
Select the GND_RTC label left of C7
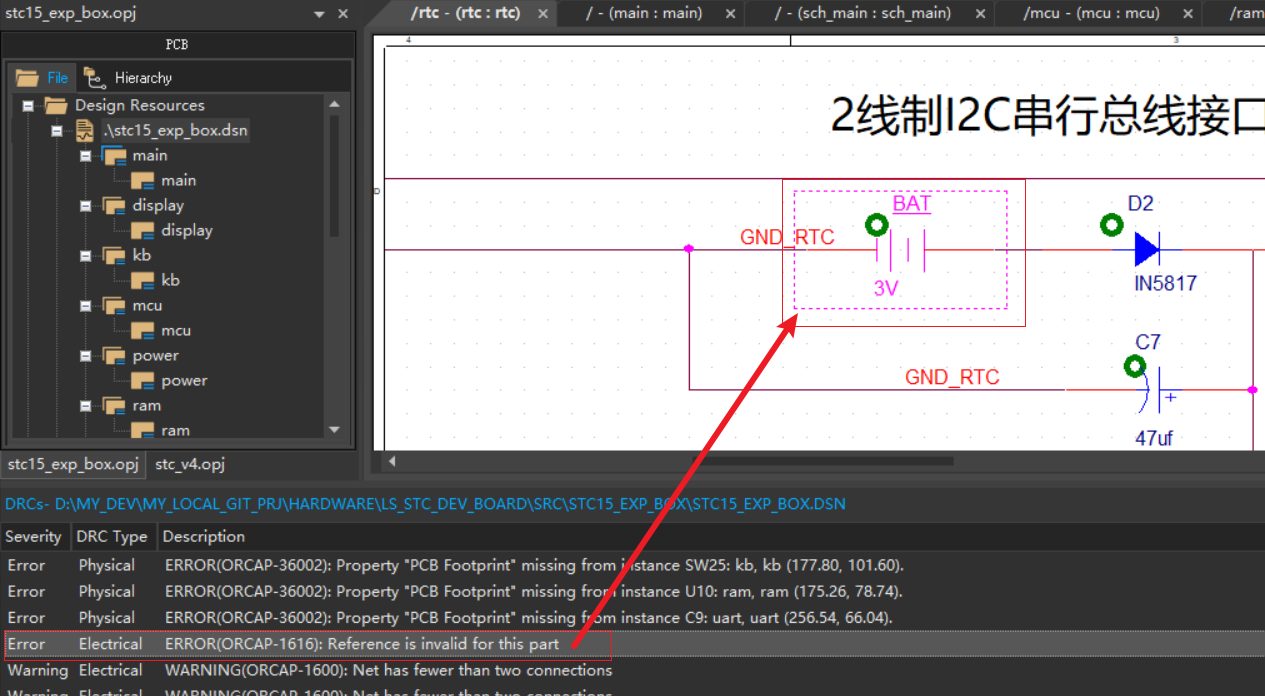click(952, 377)
